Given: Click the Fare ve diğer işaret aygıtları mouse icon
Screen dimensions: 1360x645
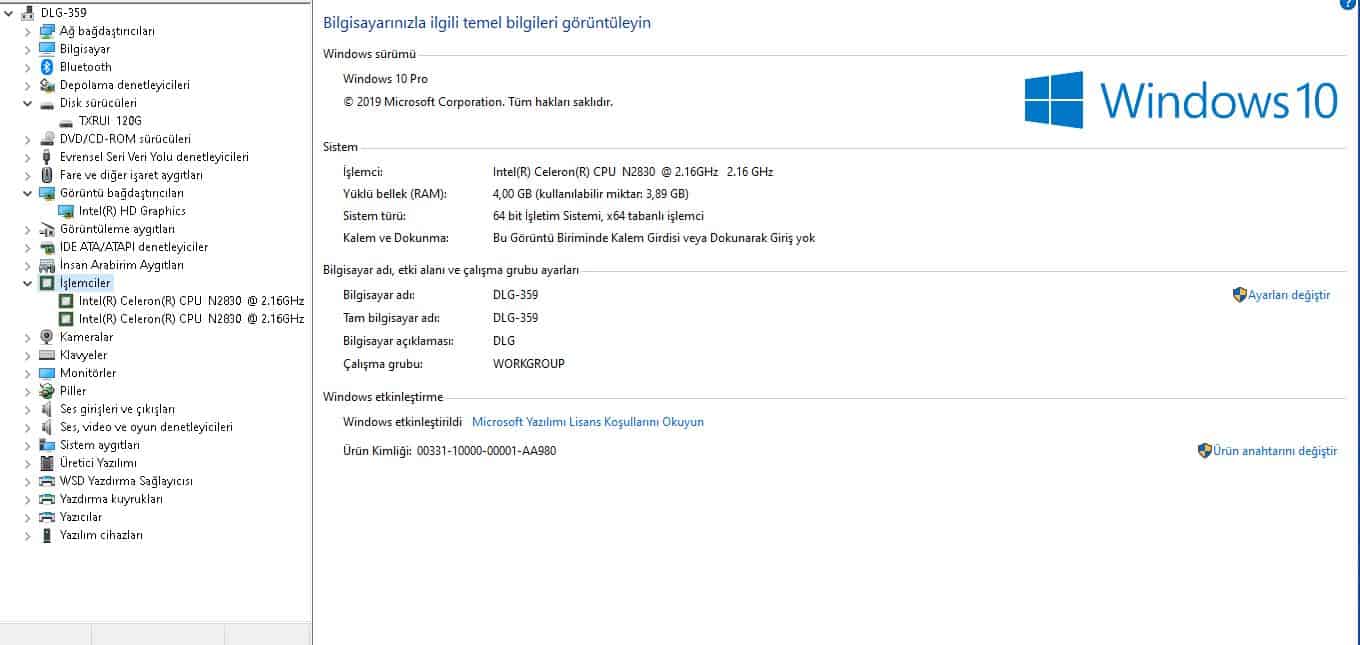Looking at the screenshot, I should [x=46, y=175].
